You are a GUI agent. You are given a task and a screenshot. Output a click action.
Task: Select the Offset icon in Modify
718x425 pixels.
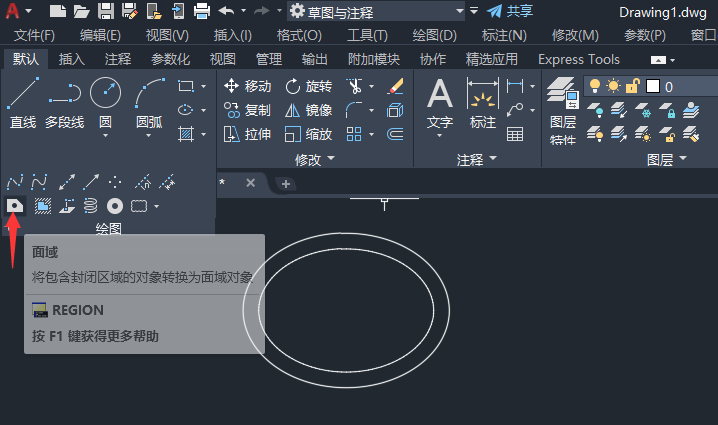pos(395,134)
